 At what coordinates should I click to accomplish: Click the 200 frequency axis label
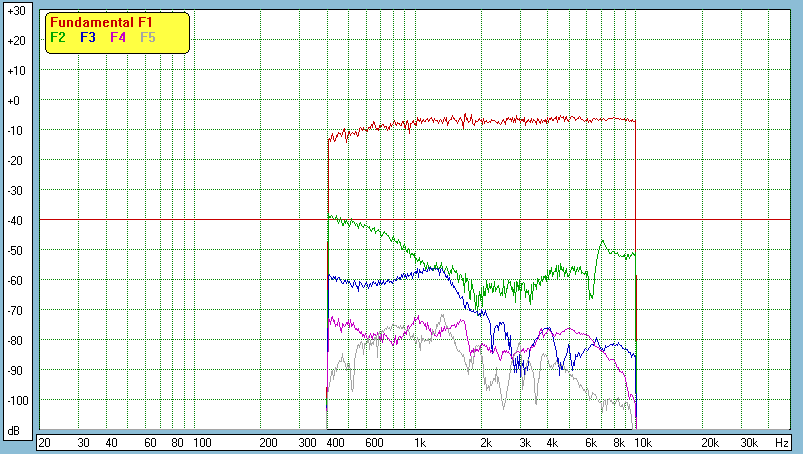tap(268, 442)
